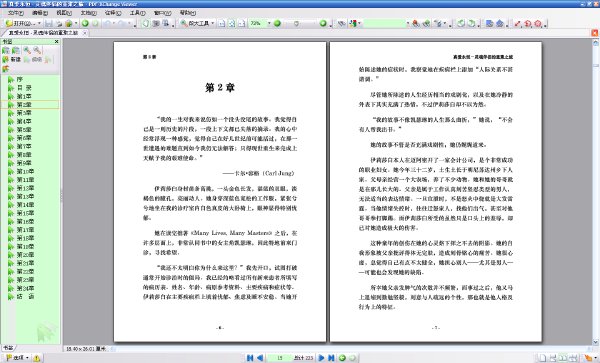Open bookmark 第24章
Image resolution: width=600 pixels, height=363 pixels.
pyautogui.click(x=25, y=288)
